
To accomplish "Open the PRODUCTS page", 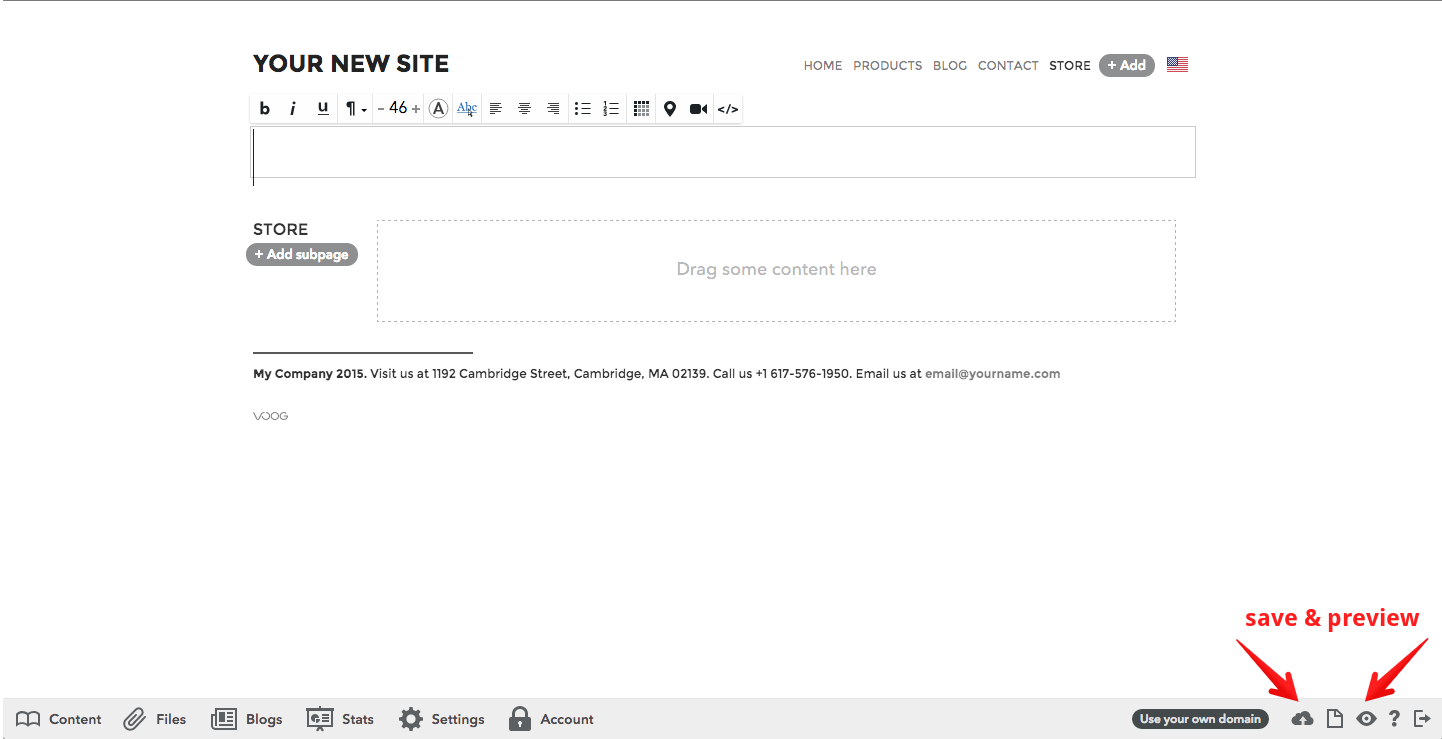I will tap(888, 65).
